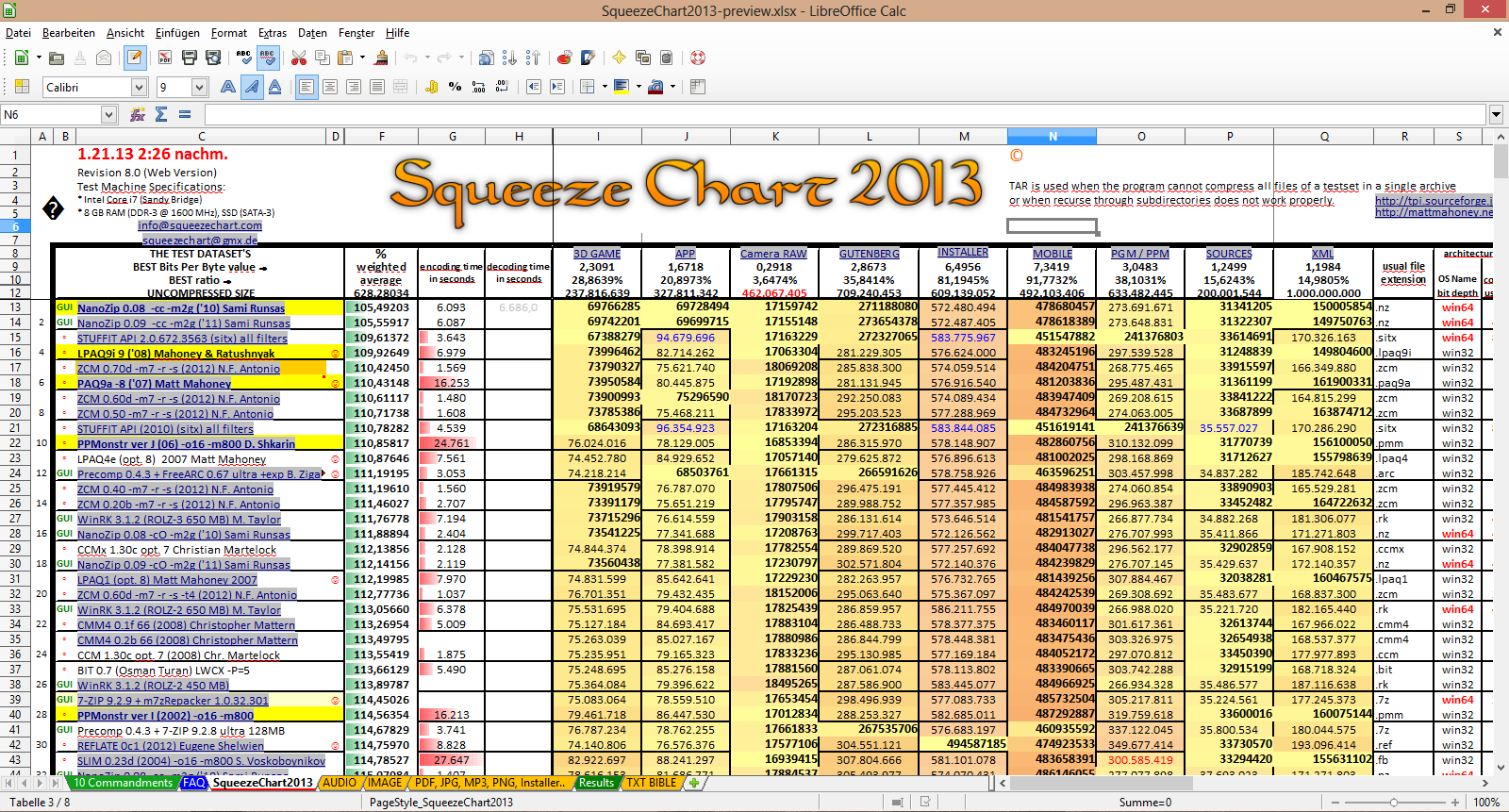Click the Print file directly icon
Viewport: 1509px width, 812px height.
tap(190, 58)
